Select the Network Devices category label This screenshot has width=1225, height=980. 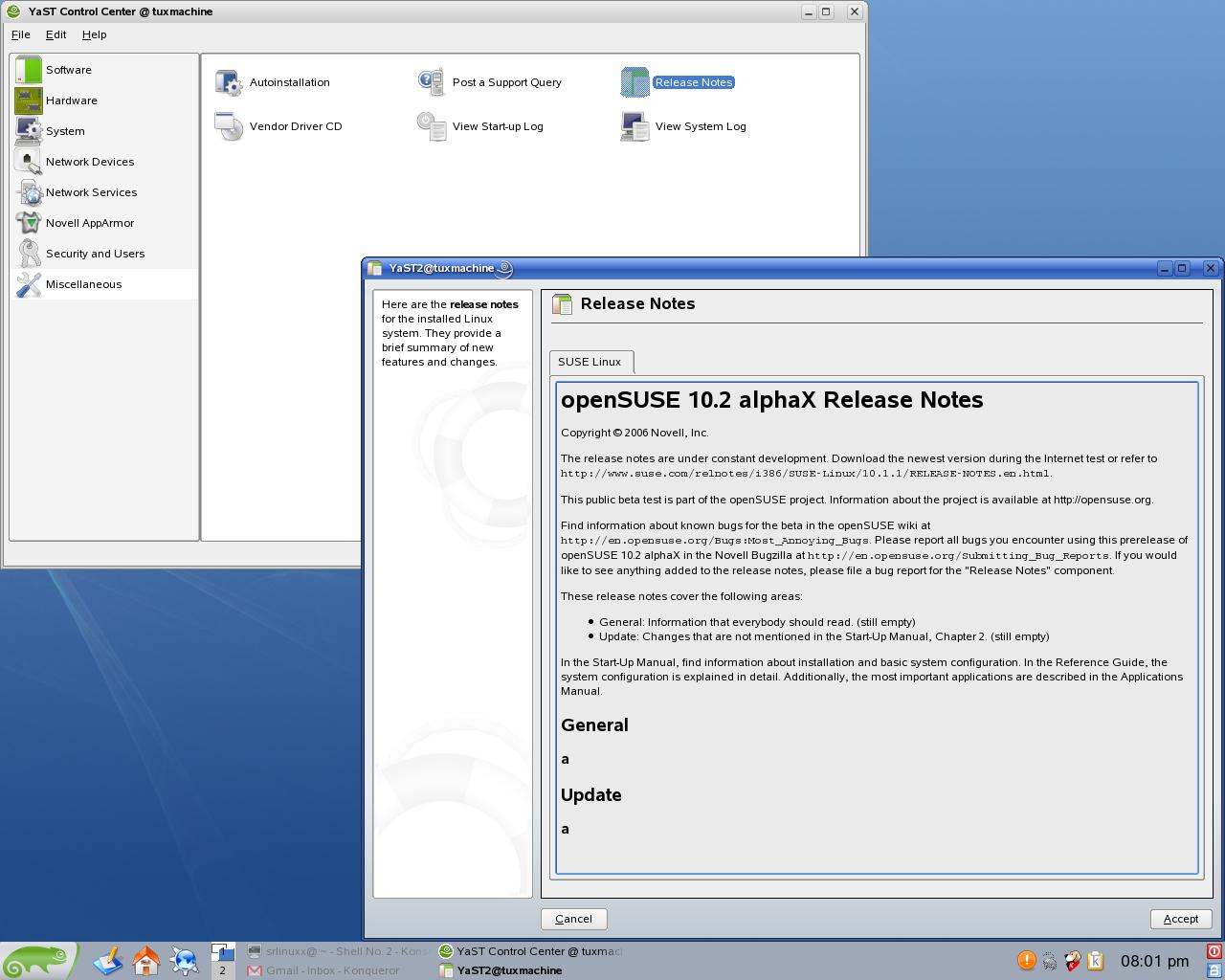[x=90, y=162]
